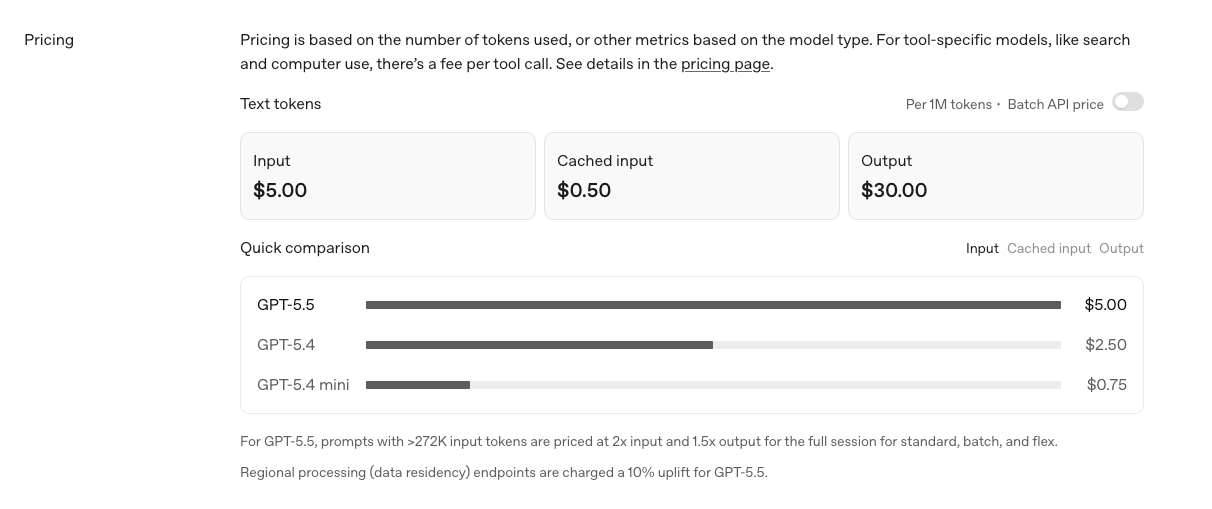
Task: Select the GPT-5.4 mini model label
Action: pos(303,385)
